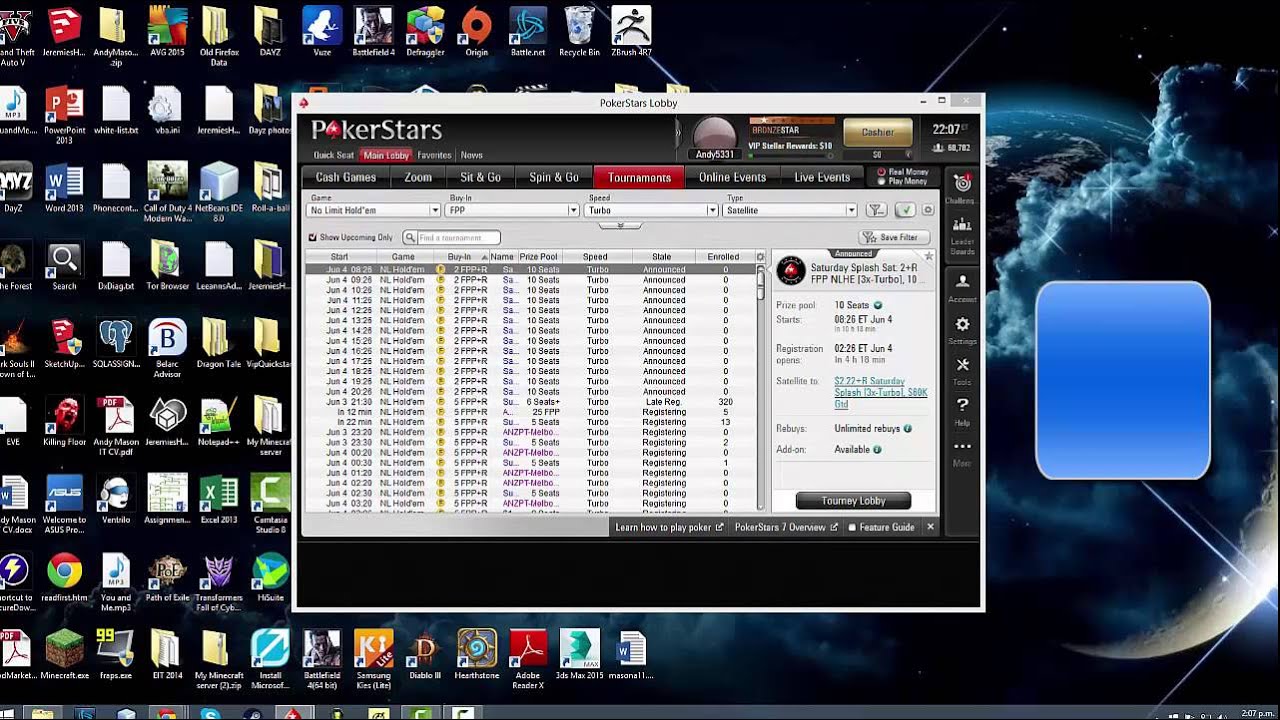
Task: Click the Save Filter button
Action: 893,237
